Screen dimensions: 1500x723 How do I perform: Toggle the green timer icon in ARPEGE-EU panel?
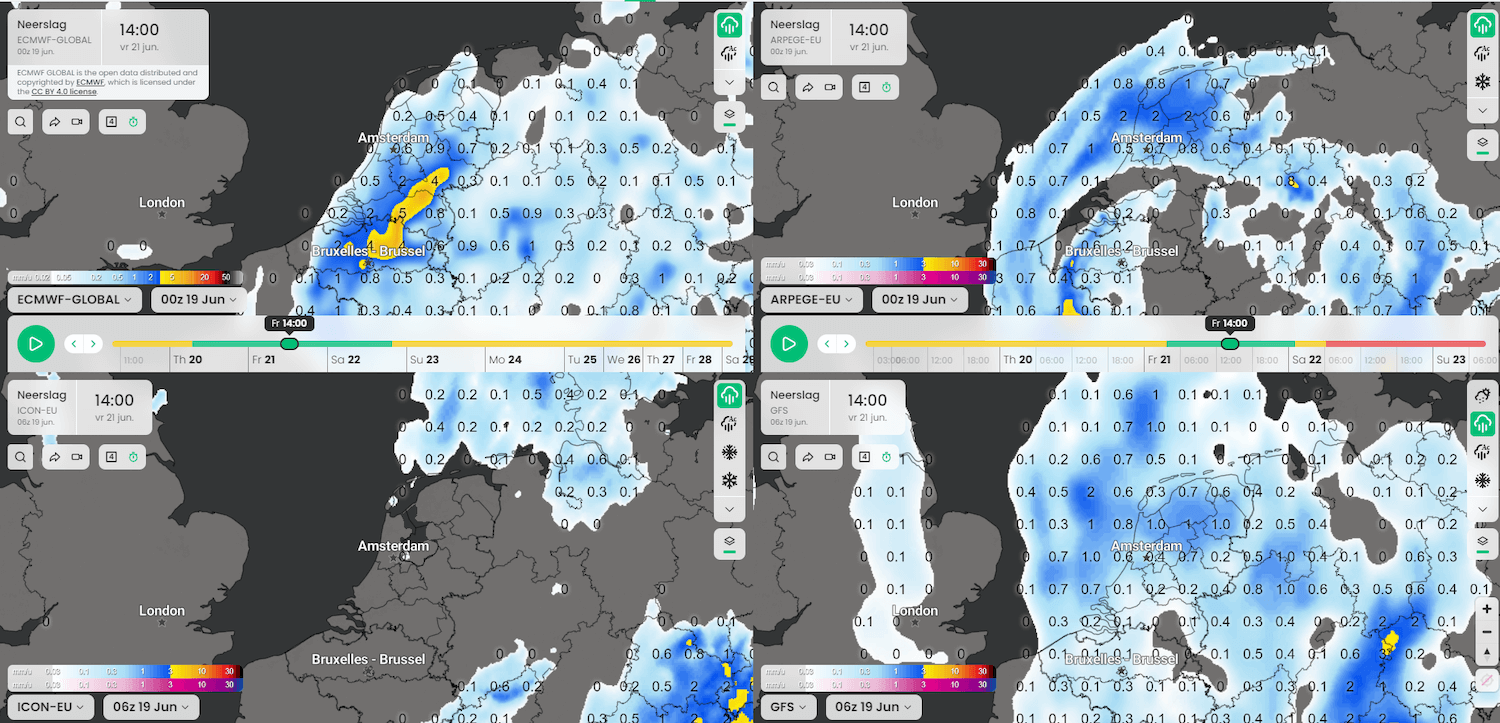click(x=885, y=87)
